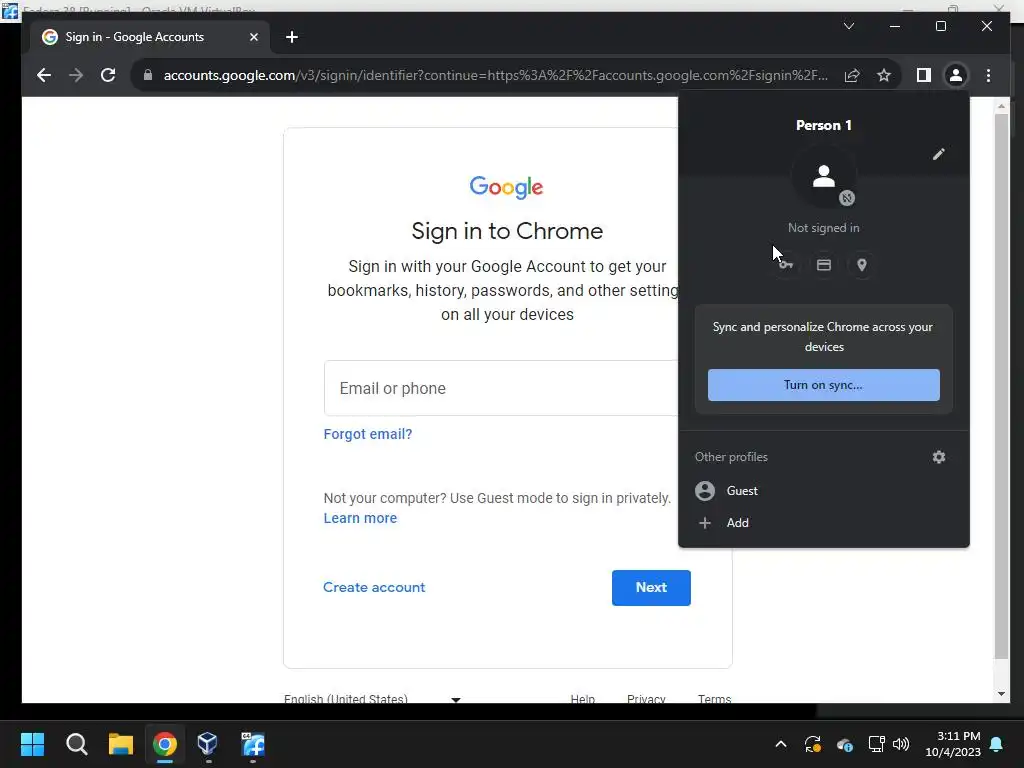The width and height of the screenshot is (1024, 768).
Task: Open payment methods card icon
Action: pos(824,264)
